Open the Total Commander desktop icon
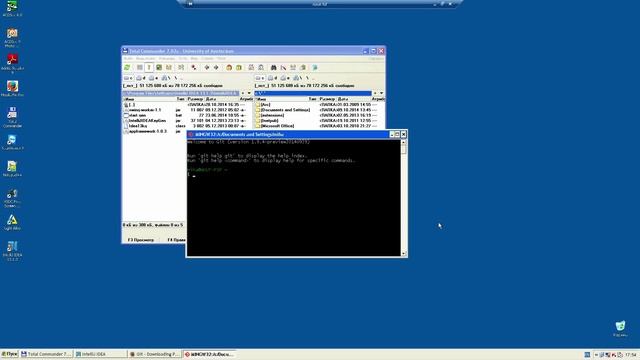The image size is (640, 360). 12,117
